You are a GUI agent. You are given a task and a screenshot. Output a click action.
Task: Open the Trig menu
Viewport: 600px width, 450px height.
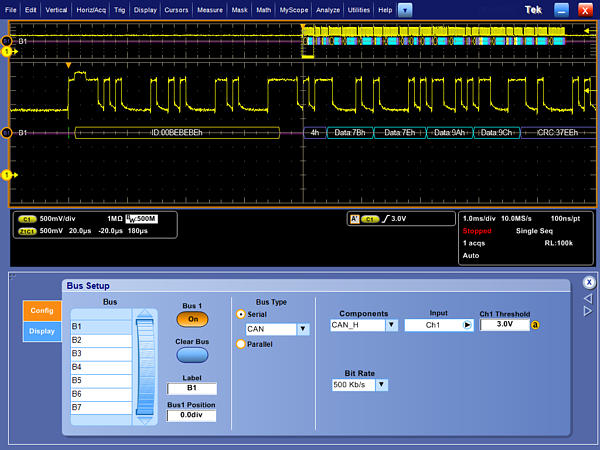coord(120,9)
